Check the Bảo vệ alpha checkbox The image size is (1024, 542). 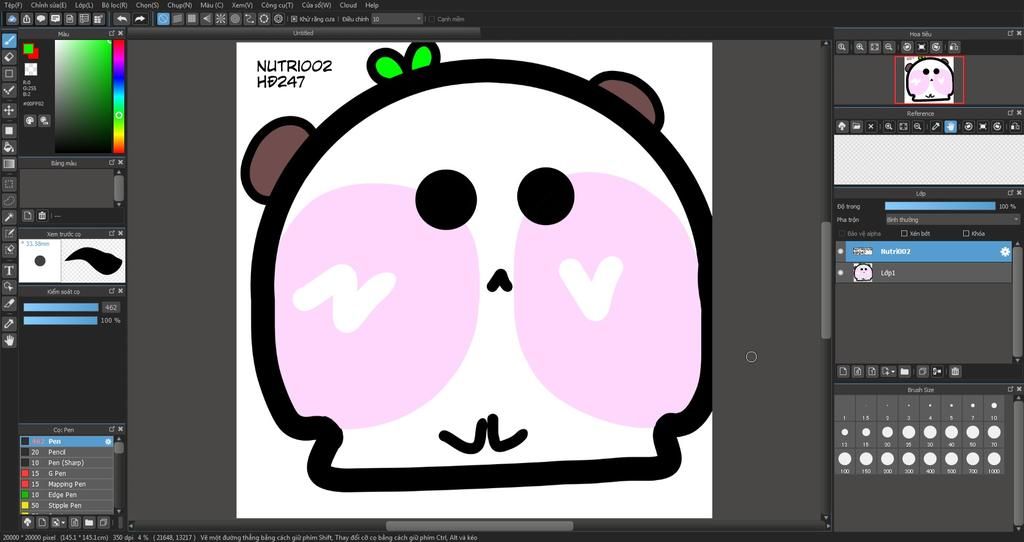[x=840, y=233]
